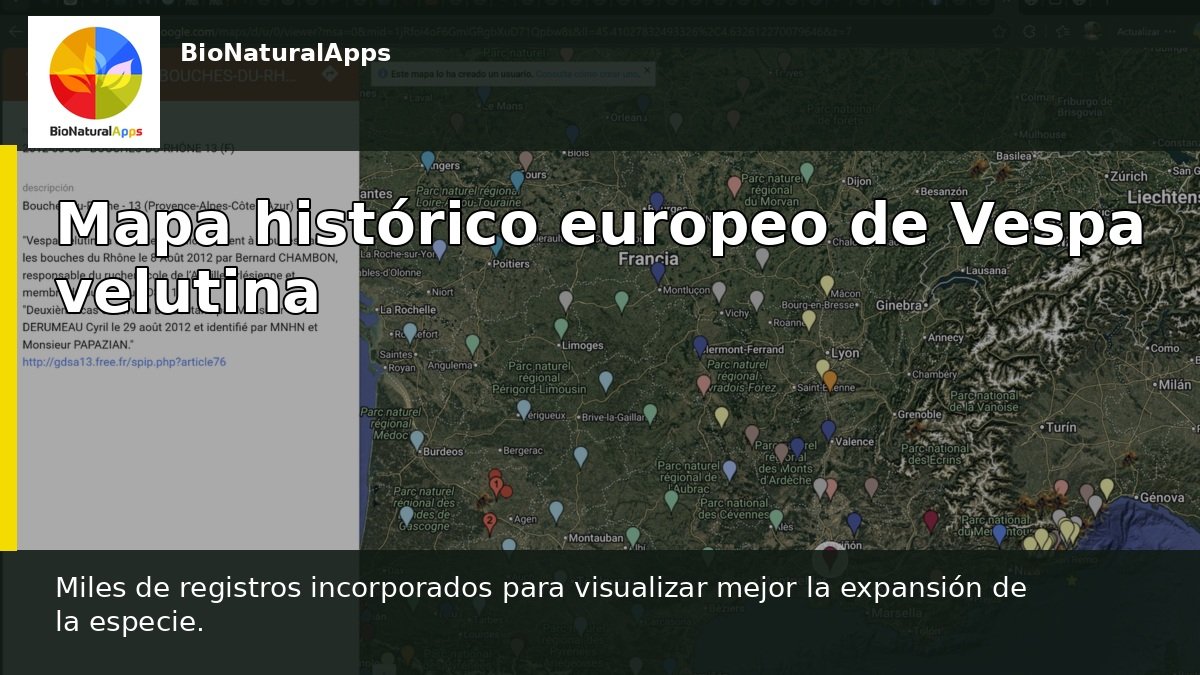The height and width of the screenshot is (675, 1200).
Task: Select the yellow marker near Roanne
Action: 808,319
